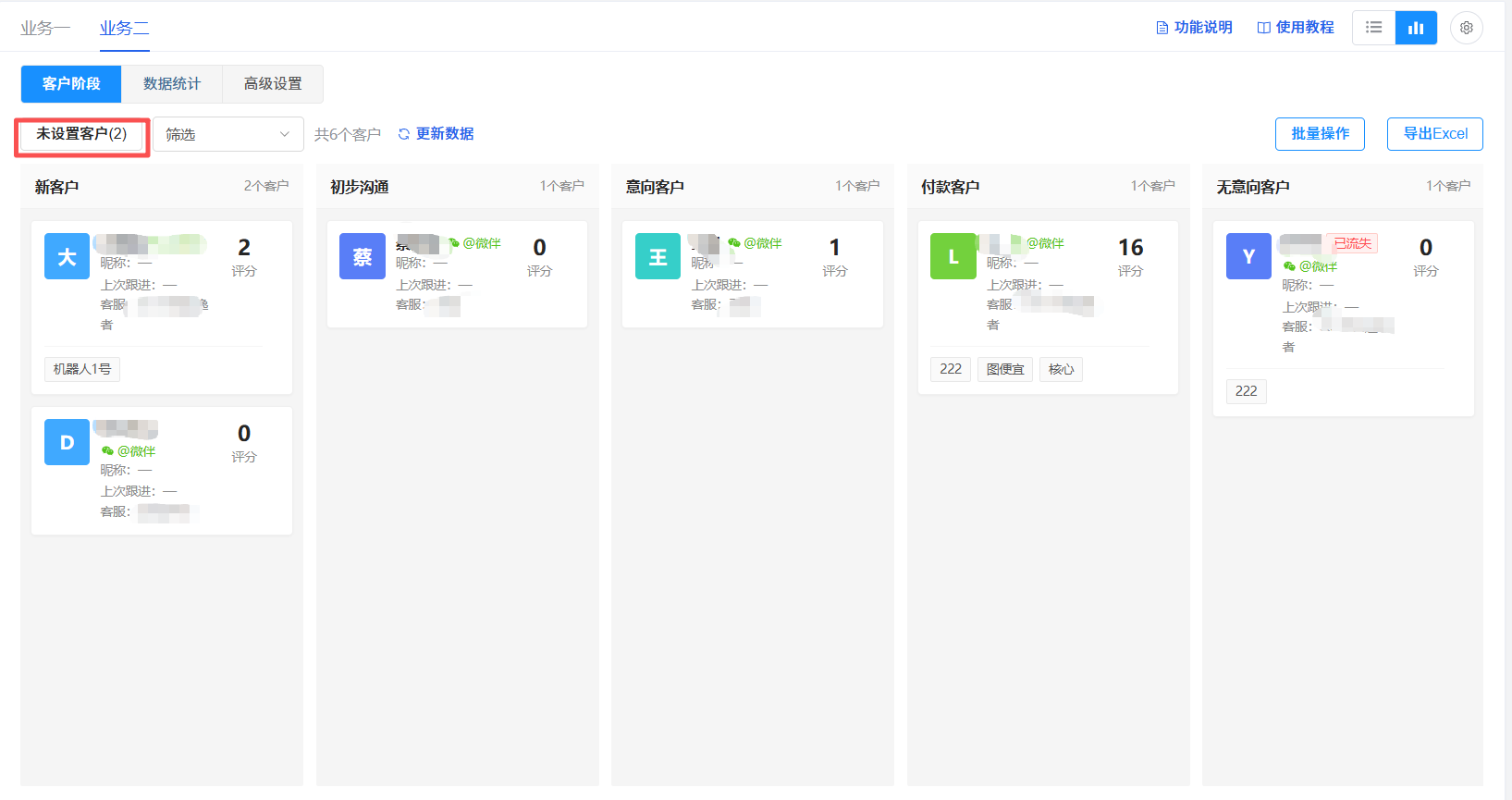Image resolution: width=1512 pixels, height=800 pixels.
Task: Select the 业务二 tab
Action: coord(124,28)
